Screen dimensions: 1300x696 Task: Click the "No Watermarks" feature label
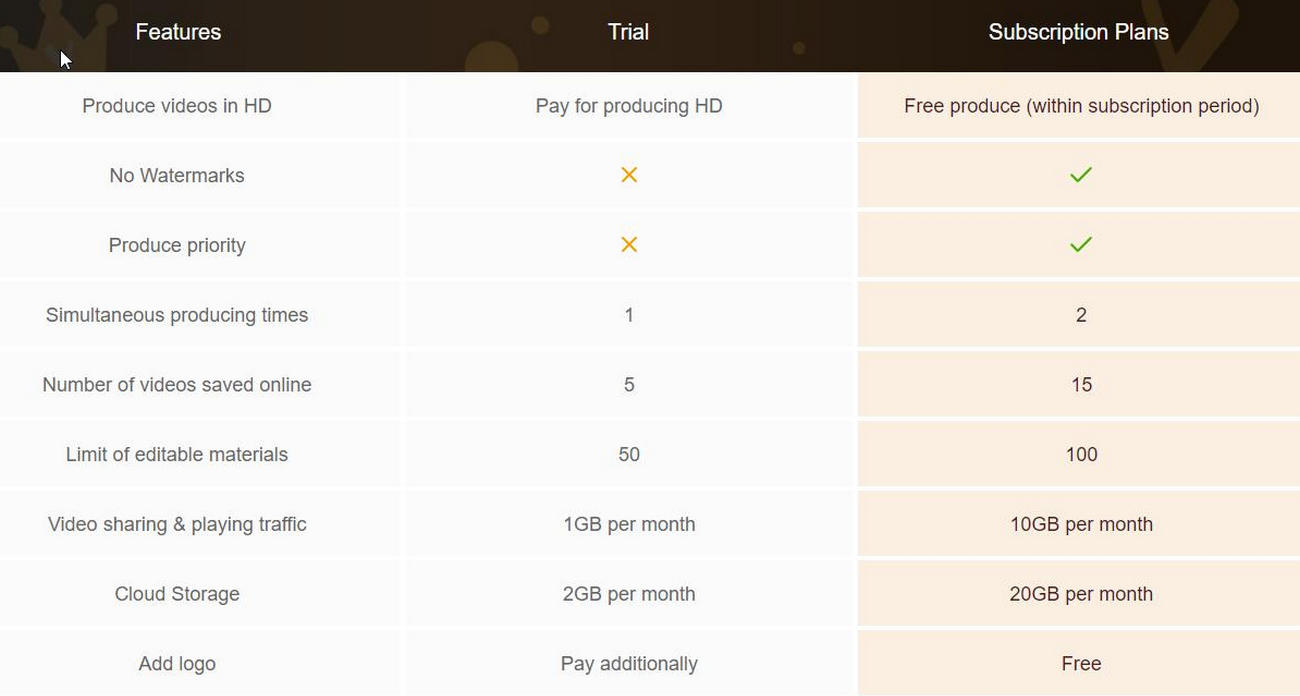(177, 176)
